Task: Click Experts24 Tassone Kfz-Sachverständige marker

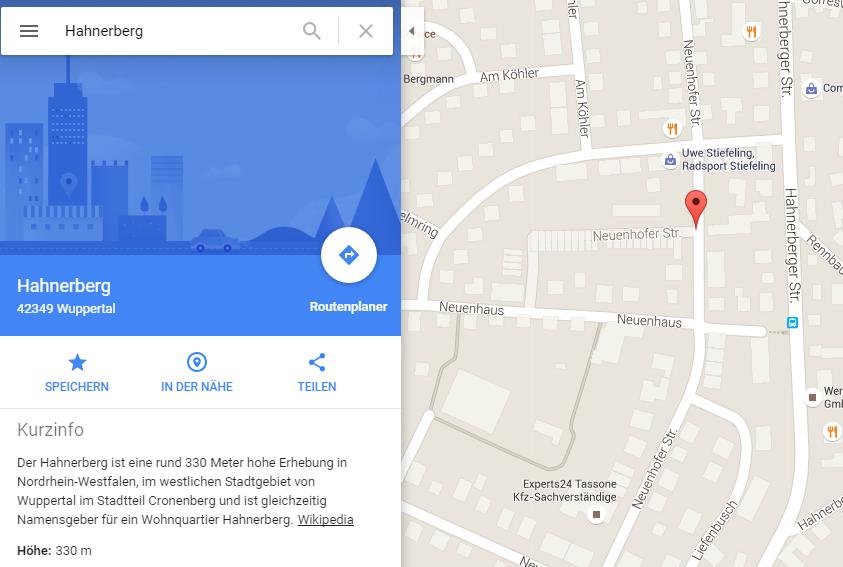Action: 596,514
